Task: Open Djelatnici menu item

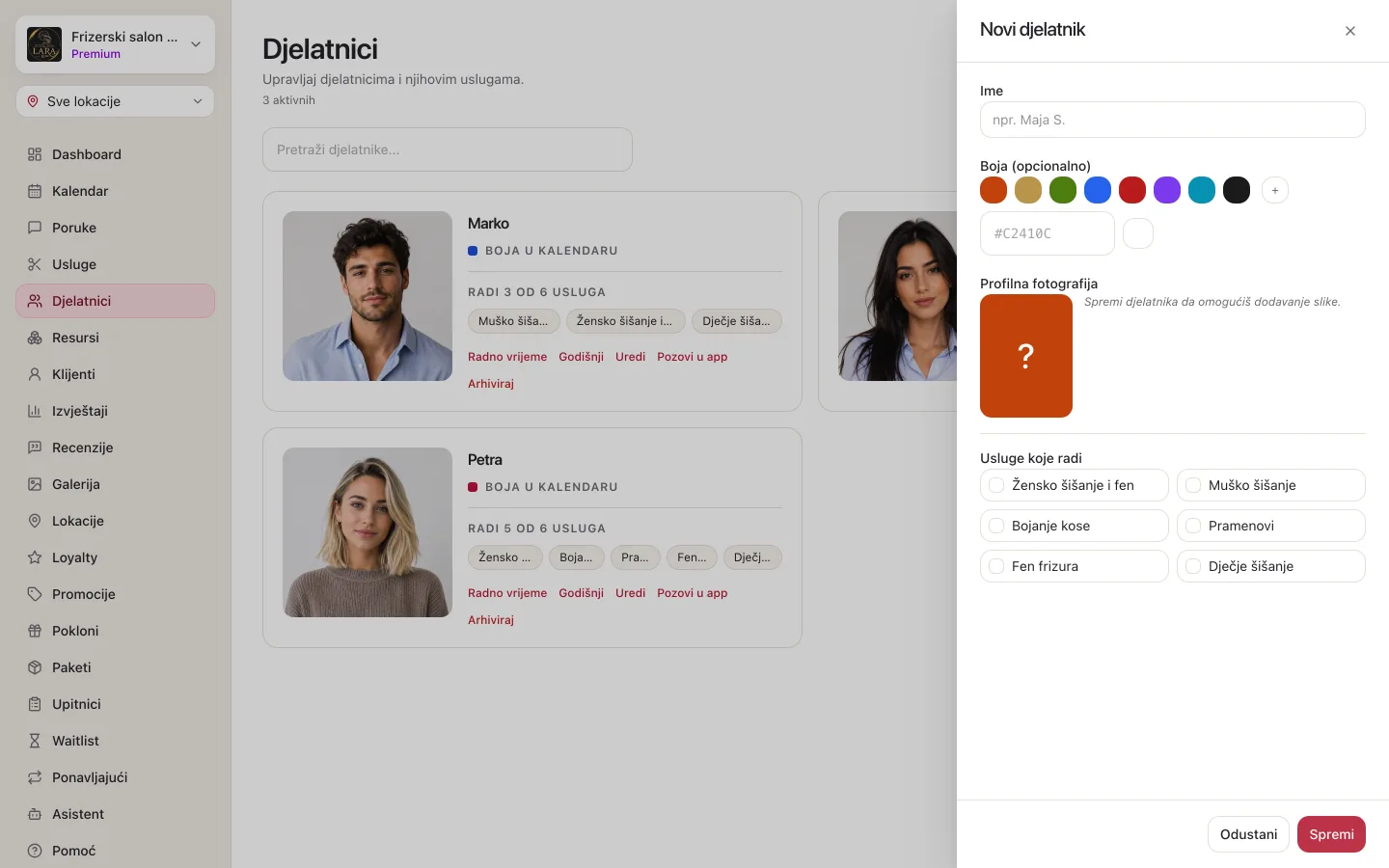Action: (115, 301)
